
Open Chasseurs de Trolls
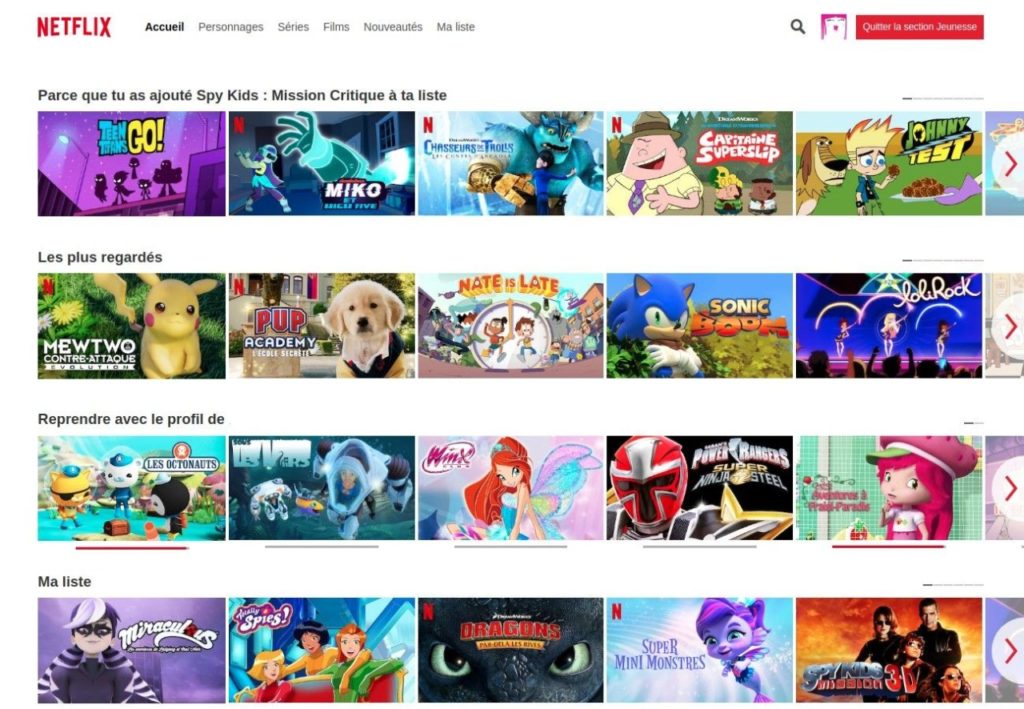(x=511, y=163)
